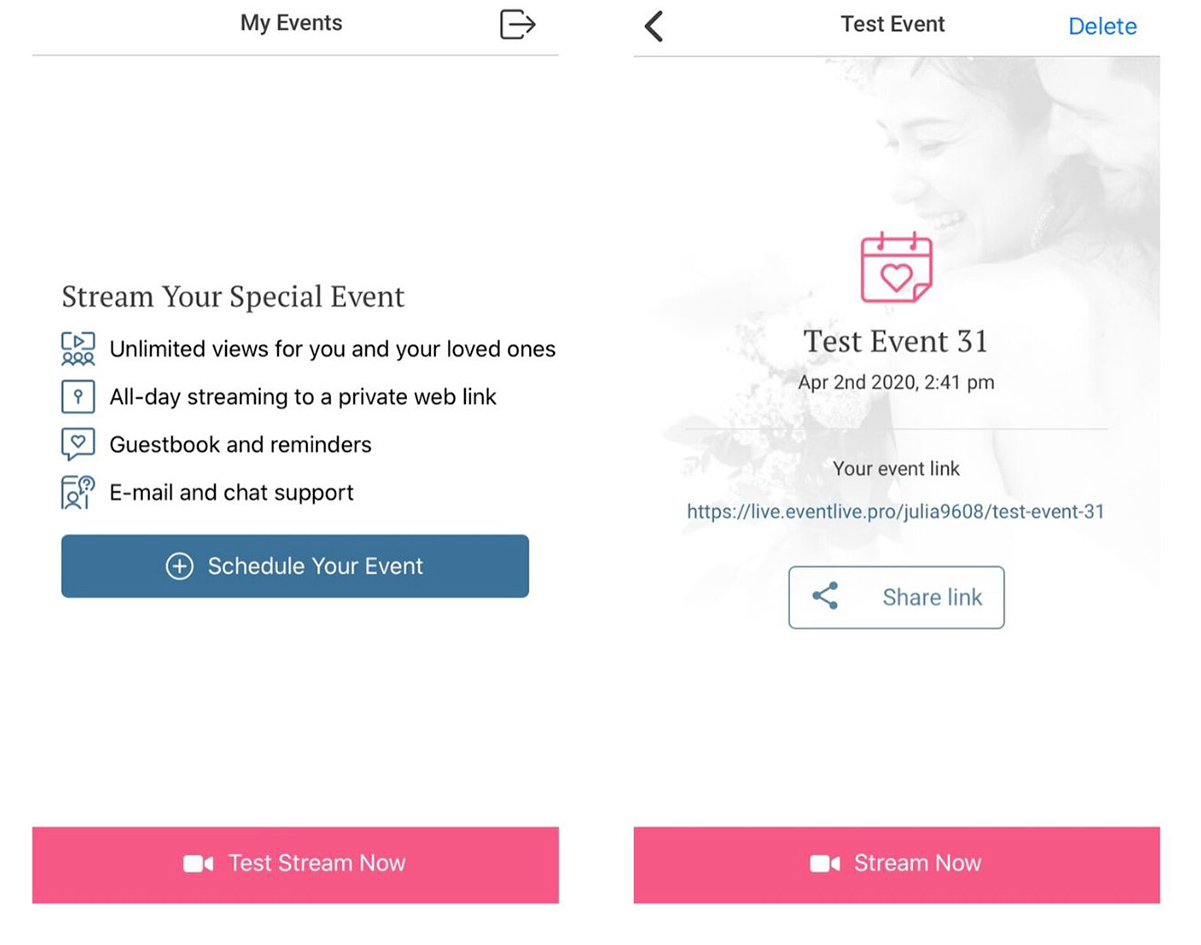
Task: Click the Test Event 31 title
Action: (x=896, y=342)
